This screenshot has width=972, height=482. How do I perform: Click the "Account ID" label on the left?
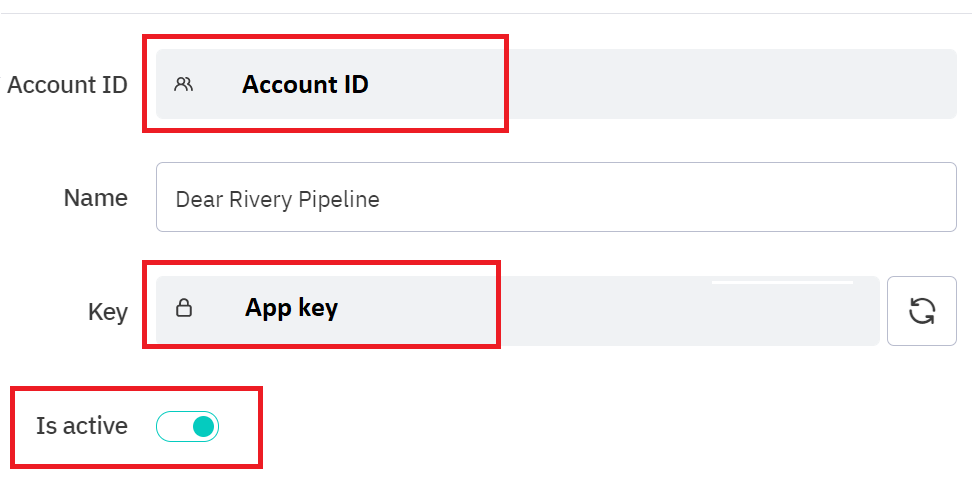pyautogui.click(x=67, y=85)
